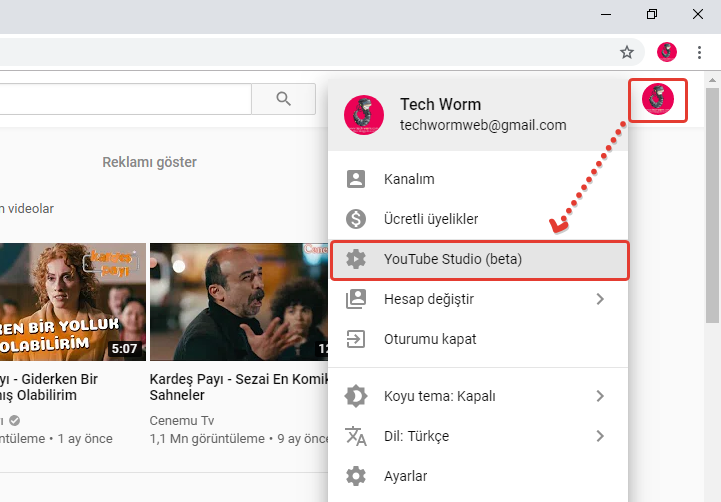Viewport: 721px width, 502px height.
Task: Click the Ücretli üyelikler dollar icon
Action: point(356,219)
